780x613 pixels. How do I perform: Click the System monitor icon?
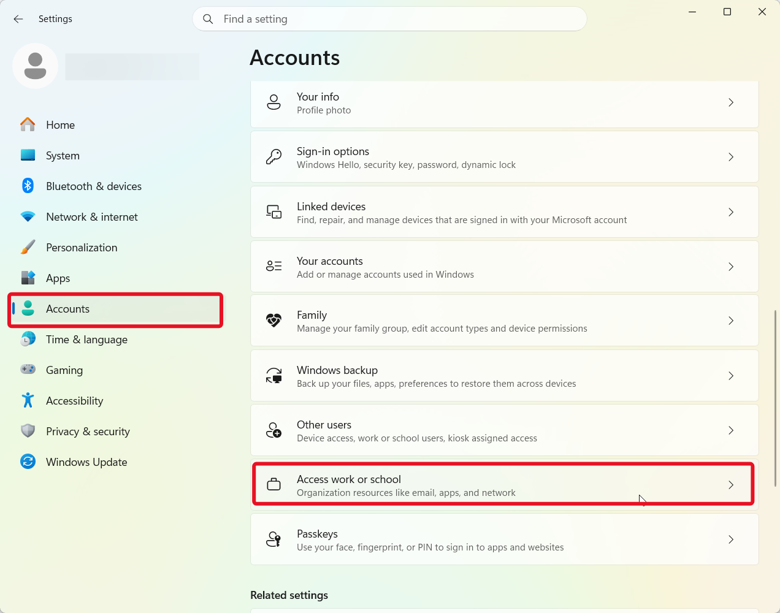coord(28,155)
